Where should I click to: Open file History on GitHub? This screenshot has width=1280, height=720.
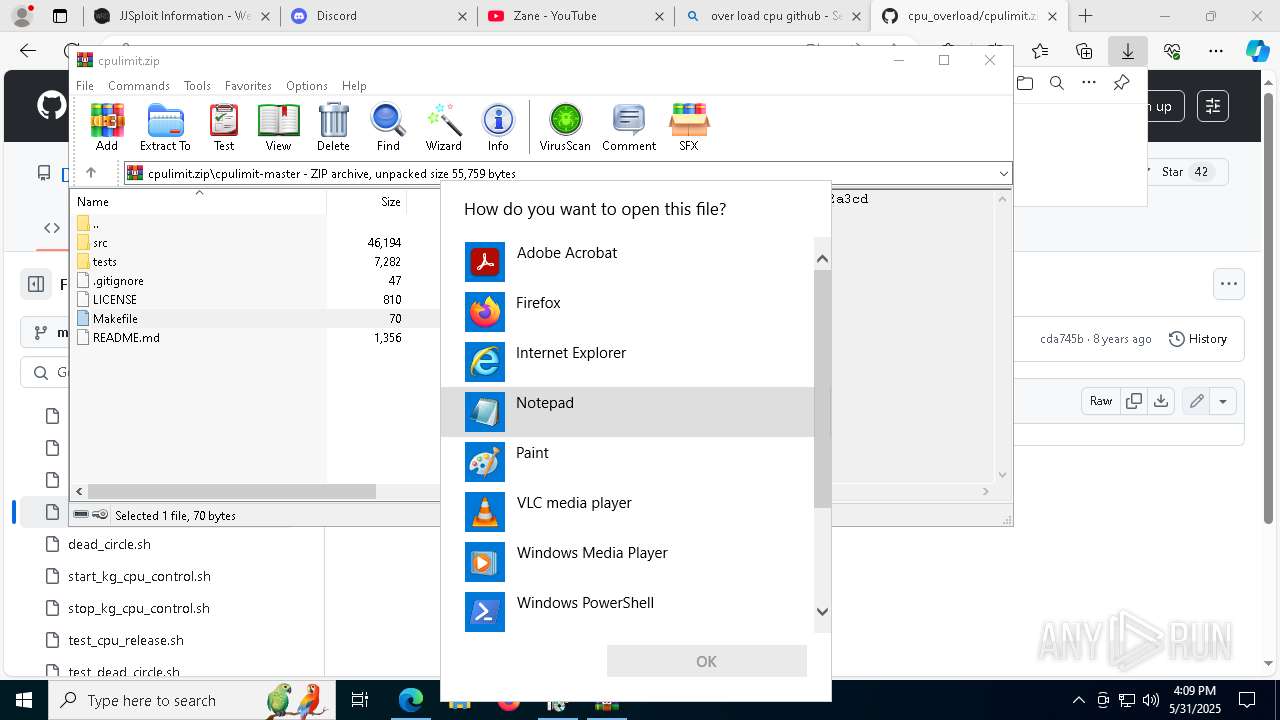click(x=1198, y=339)
